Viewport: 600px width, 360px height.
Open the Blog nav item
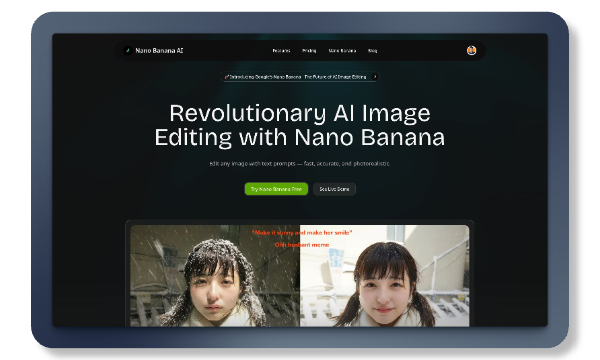[x=373, y=50]
